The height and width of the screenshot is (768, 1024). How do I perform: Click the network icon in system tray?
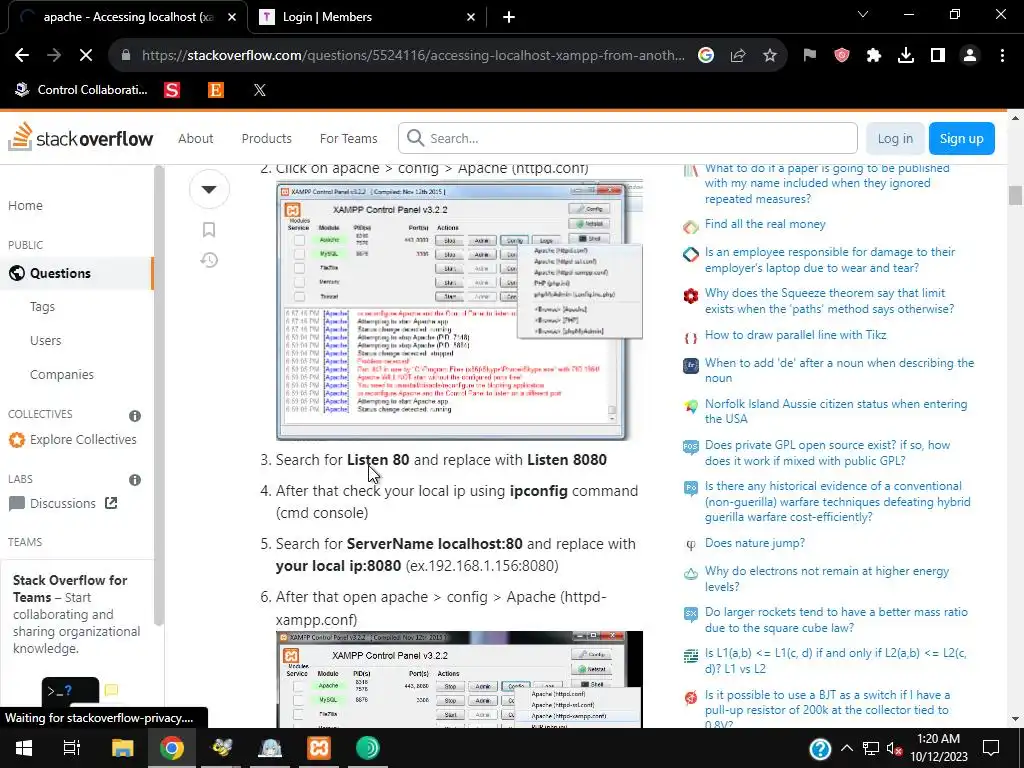coord(871,748)
